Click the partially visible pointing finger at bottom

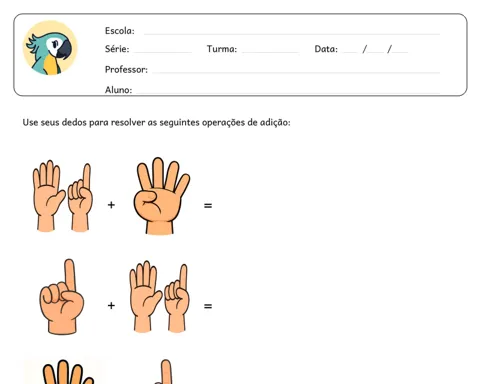(165, 372)
